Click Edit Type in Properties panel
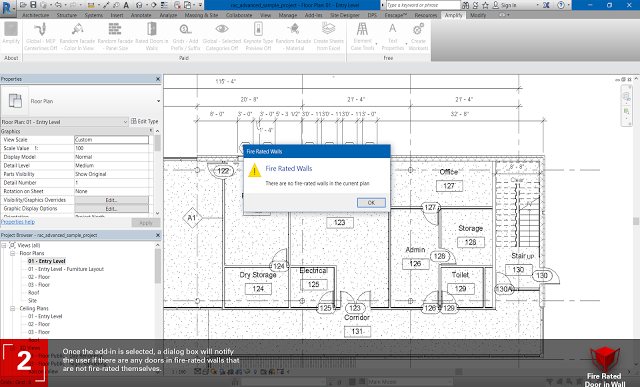 (144, 121)
